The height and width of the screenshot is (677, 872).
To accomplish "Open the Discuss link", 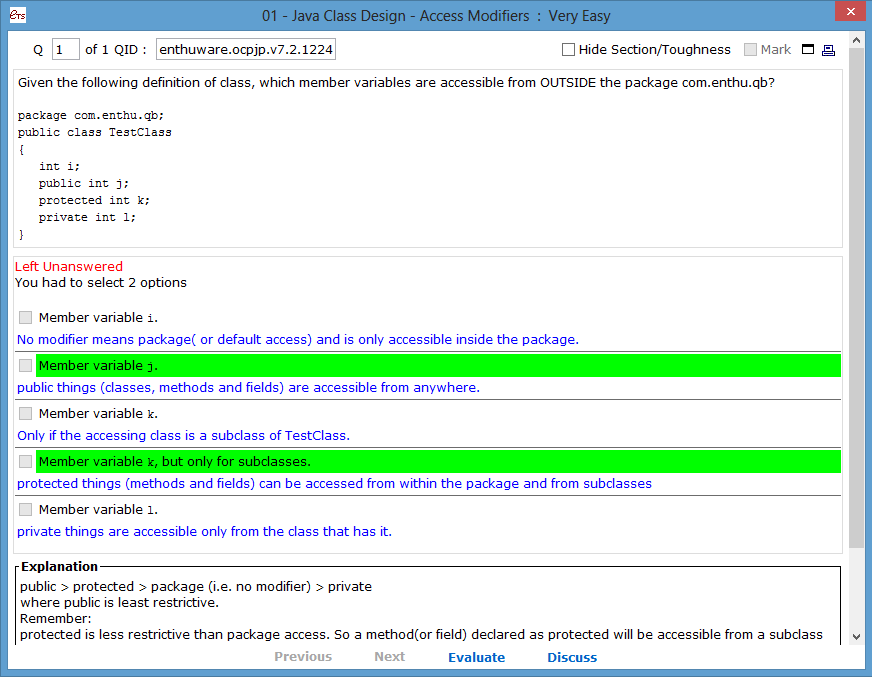I will pos(572,657).
